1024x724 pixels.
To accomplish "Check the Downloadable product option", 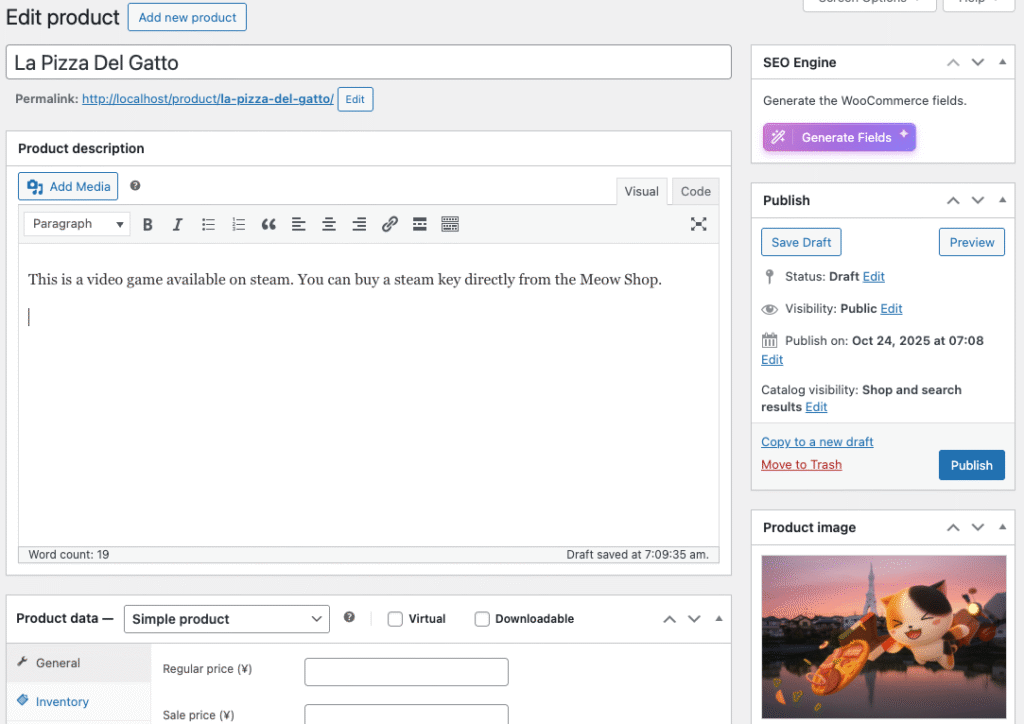I will [482, 619].
